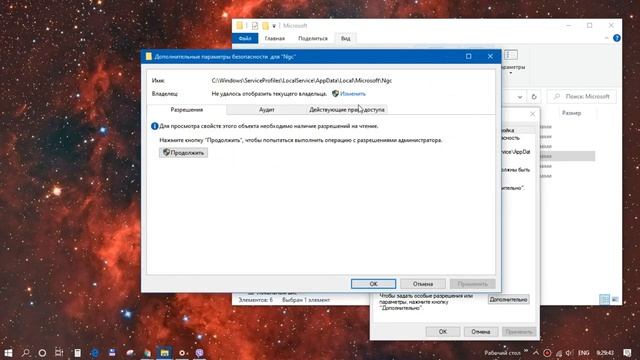Click the new folder icon in Explorer title bar
The image size is (640, 360).
[265, 26]
